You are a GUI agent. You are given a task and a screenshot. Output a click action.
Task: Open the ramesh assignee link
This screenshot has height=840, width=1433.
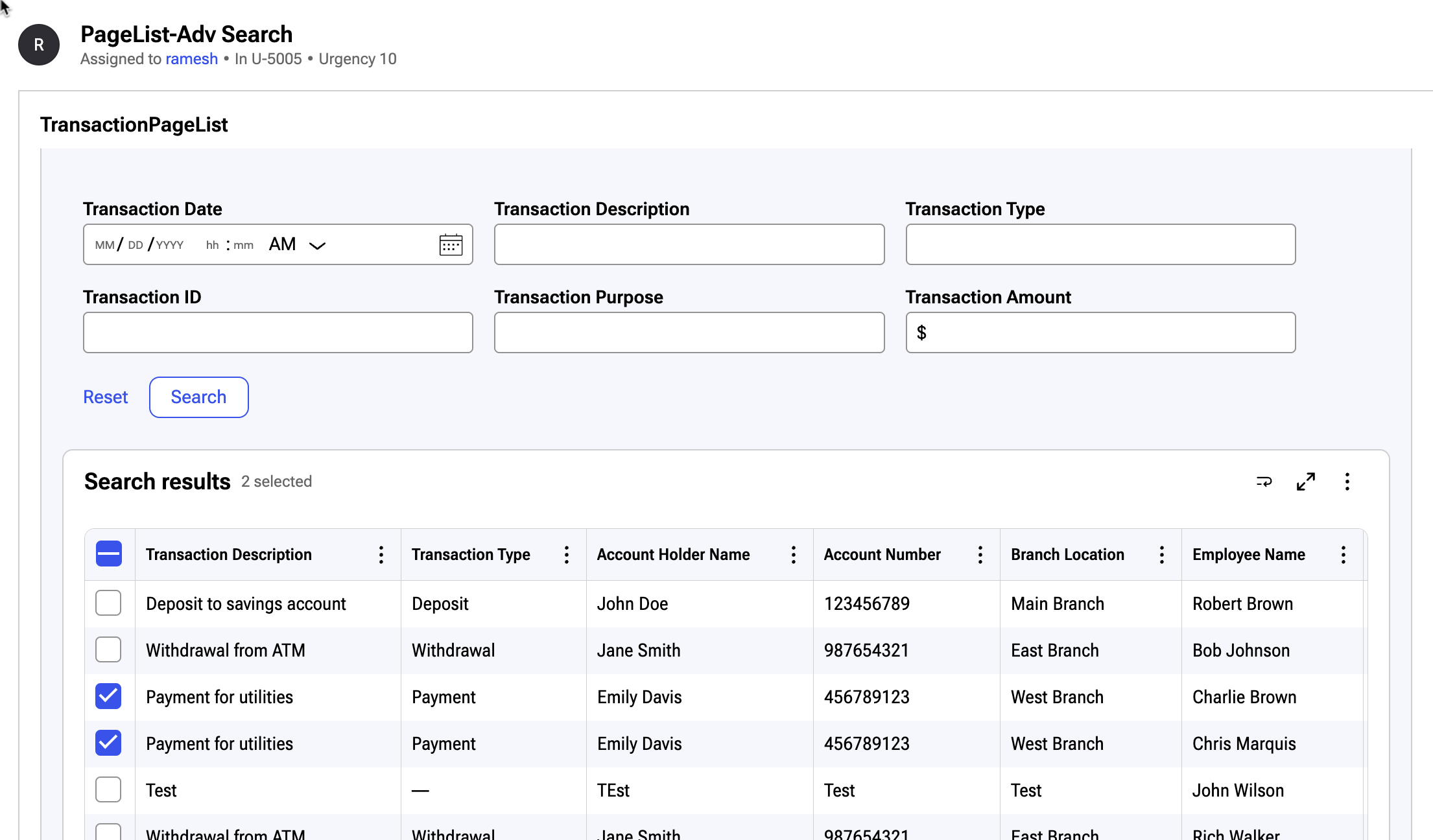pyautogui.click(x=191, y=58)
